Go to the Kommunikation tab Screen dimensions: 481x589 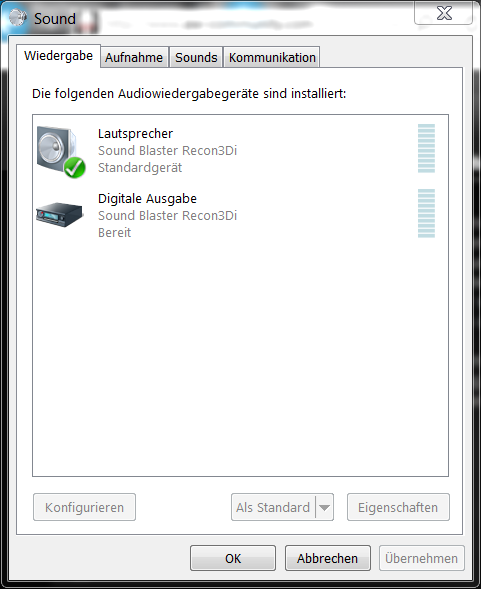pyautogui.click(x=272, y=57)
